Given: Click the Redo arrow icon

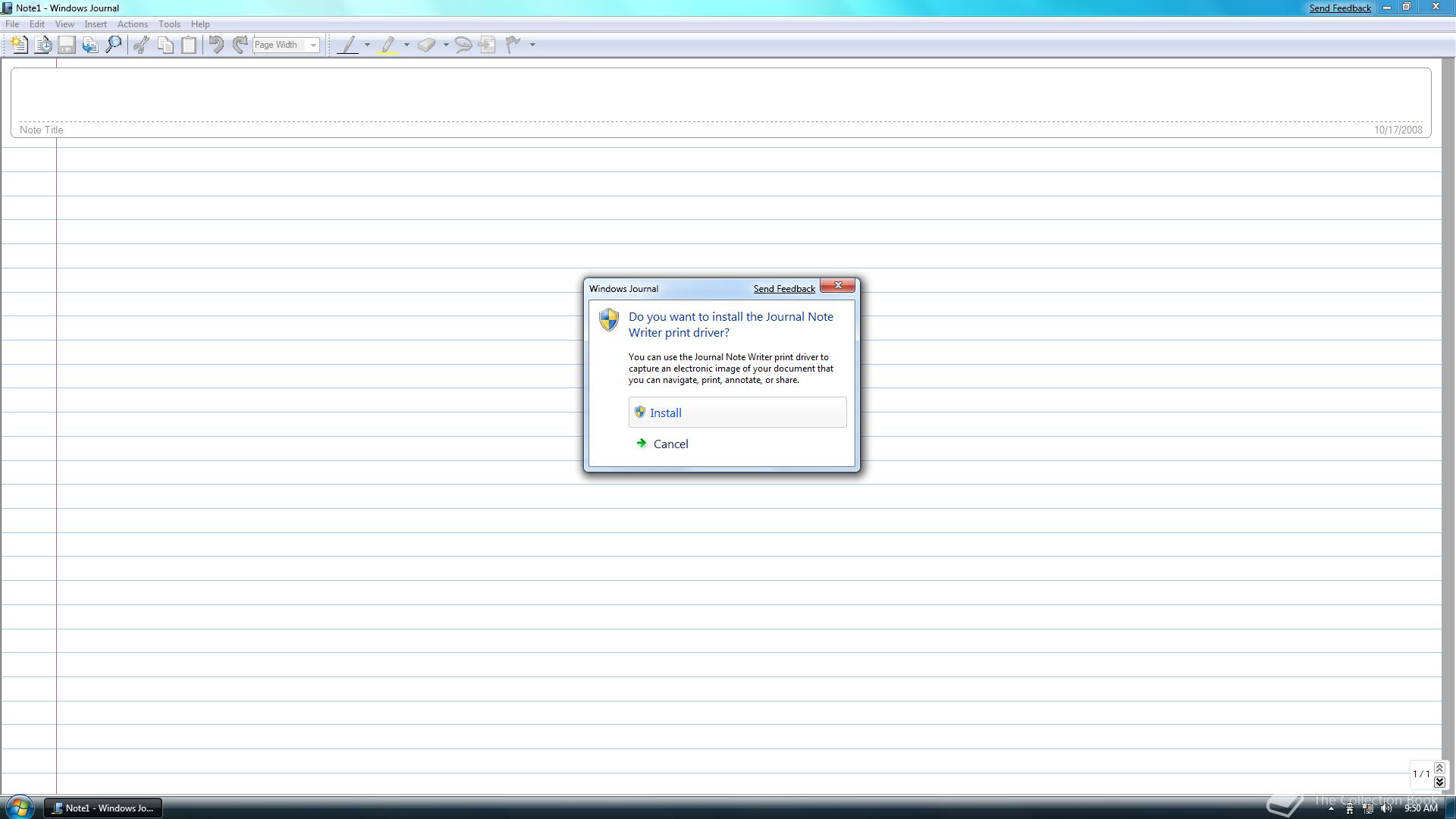Looking at the screenshot, I should [x=240, y=45].
